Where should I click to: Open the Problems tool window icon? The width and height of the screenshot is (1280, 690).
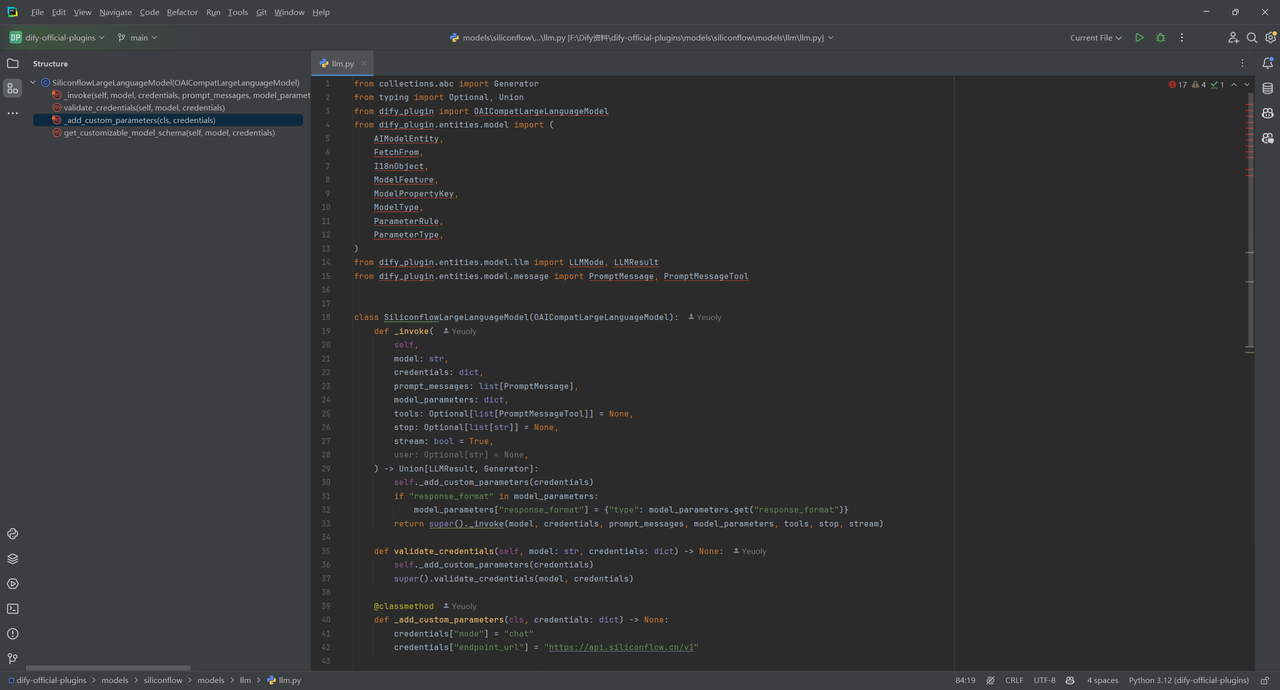13,634
